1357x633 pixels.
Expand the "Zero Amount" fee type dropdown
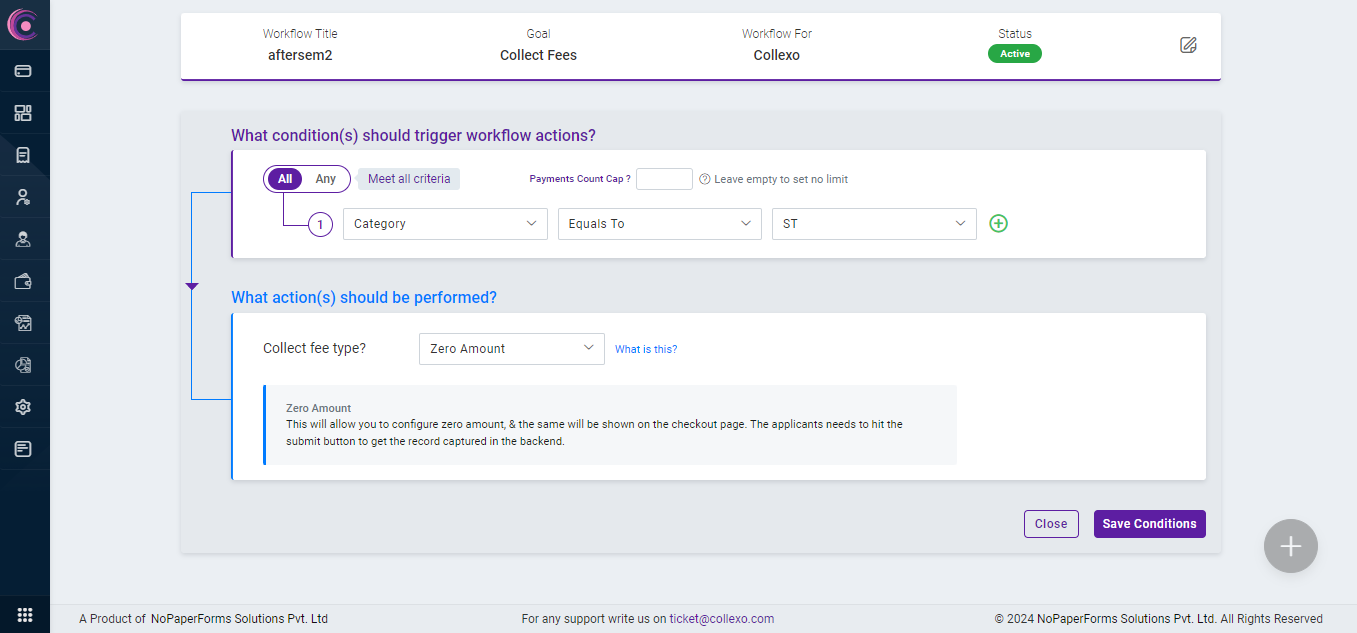point(511,349)
